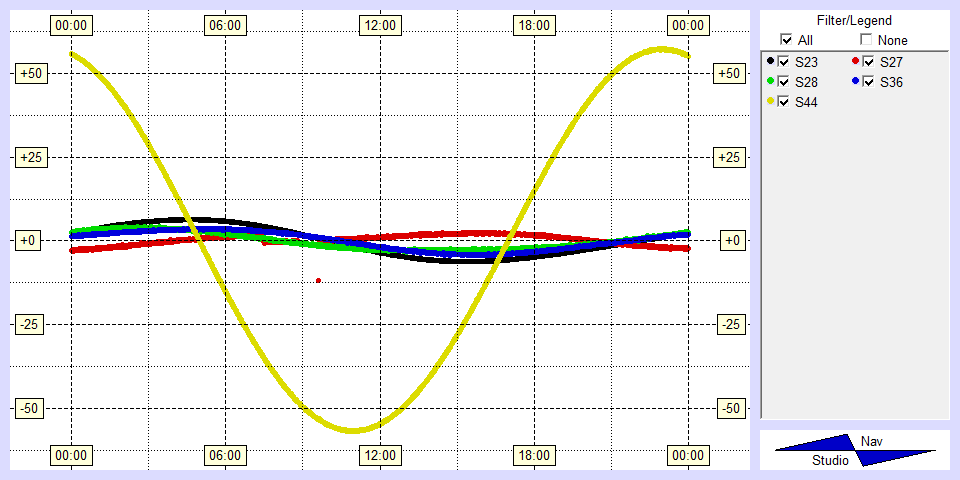Toggle visibility of the S44 series
960x480 pixels.
coord(784,101)
